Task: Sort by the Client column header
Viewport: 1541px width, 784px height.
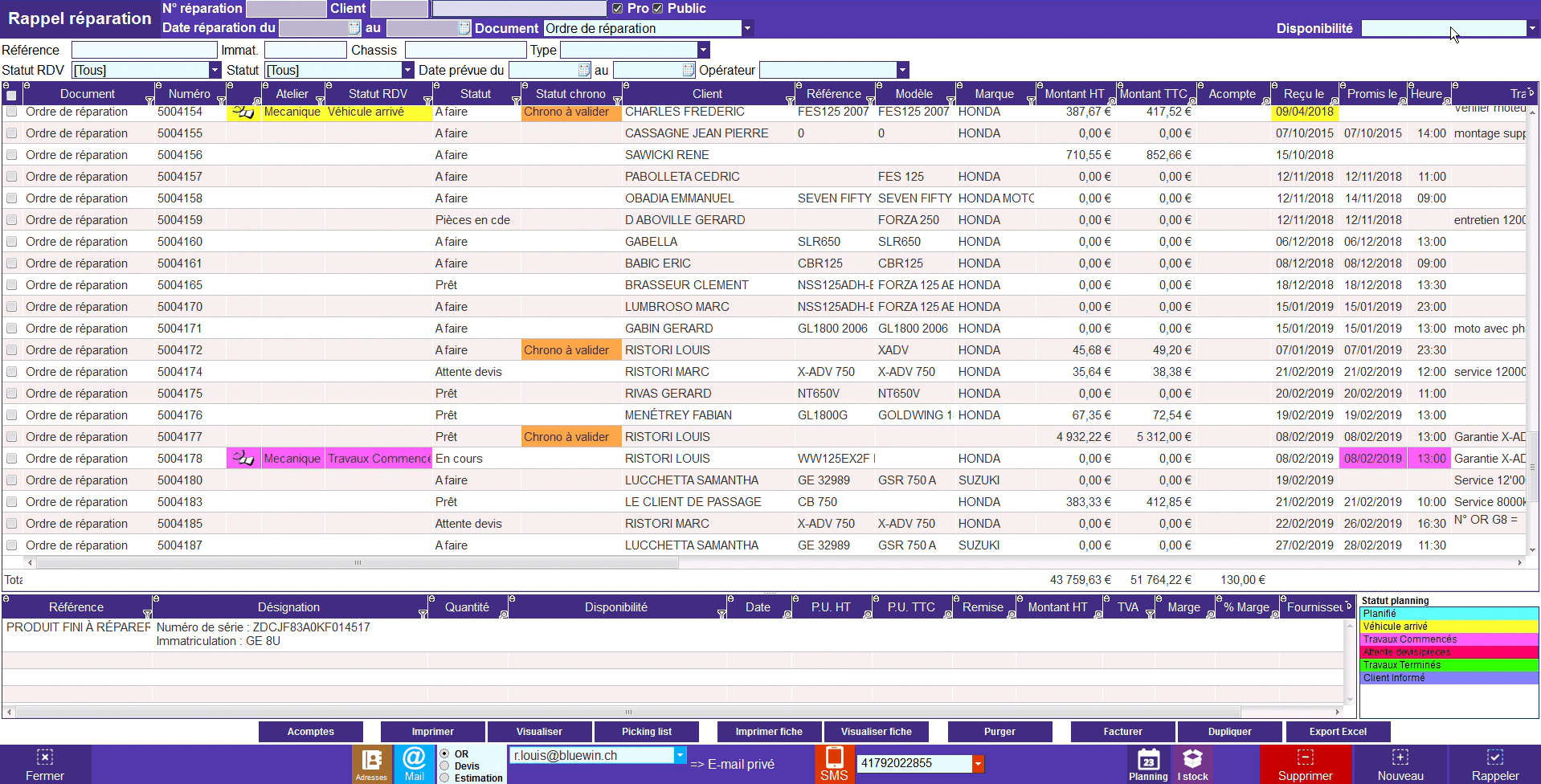Action: (x=707, y=94)
